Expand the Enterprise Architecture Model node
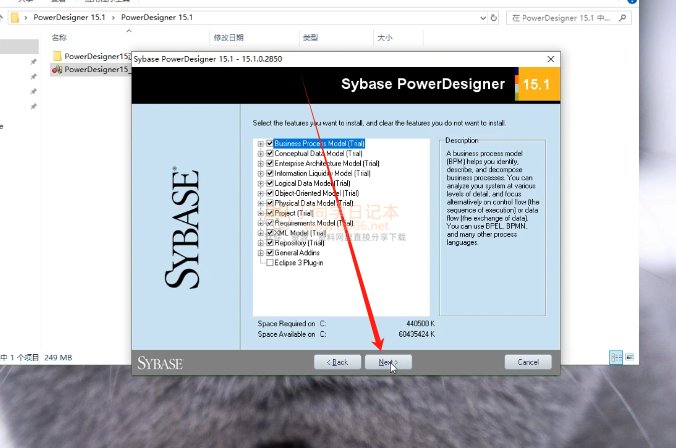 [261, 163]
